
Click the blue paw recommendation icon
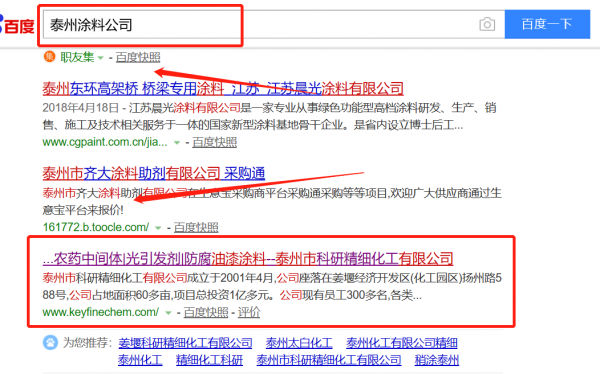(50, 342)
